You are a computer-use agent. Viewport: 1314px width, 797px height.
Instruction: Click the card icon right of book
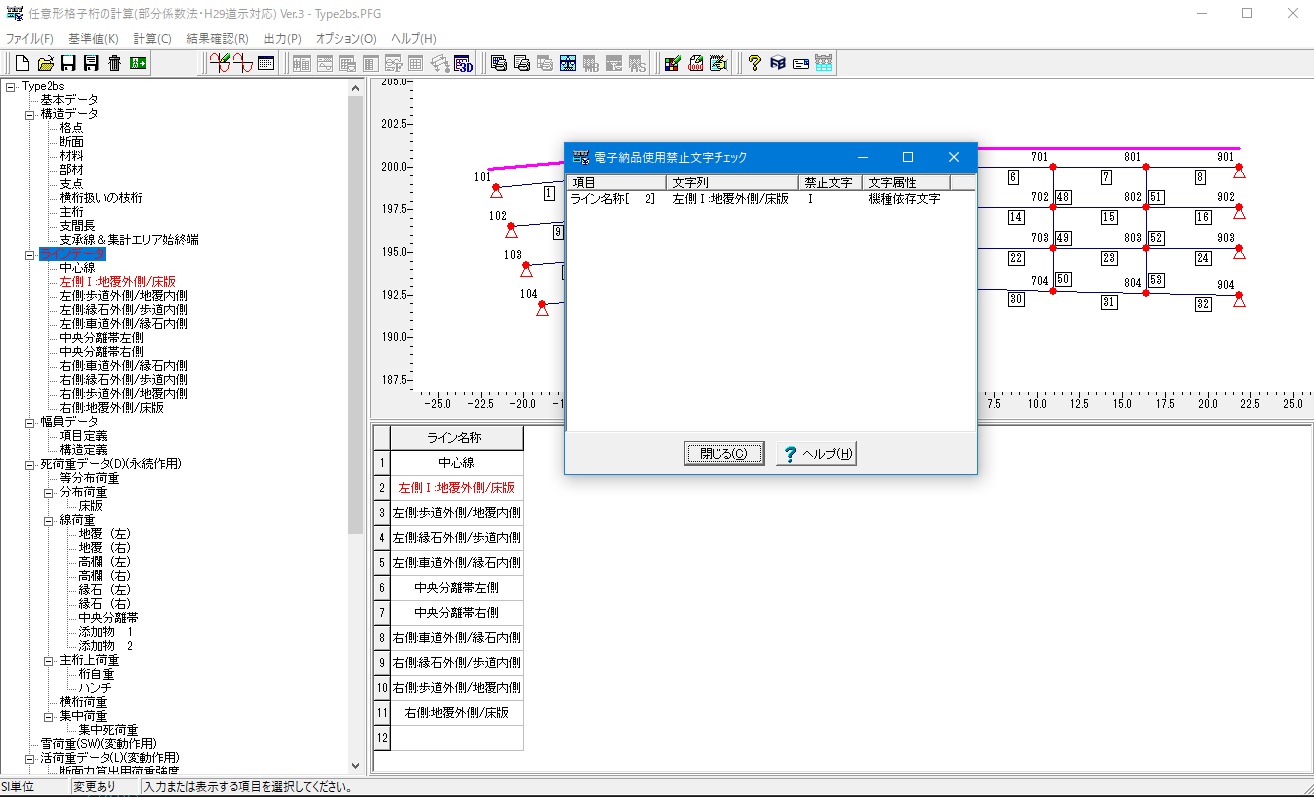tap(801, 63)
